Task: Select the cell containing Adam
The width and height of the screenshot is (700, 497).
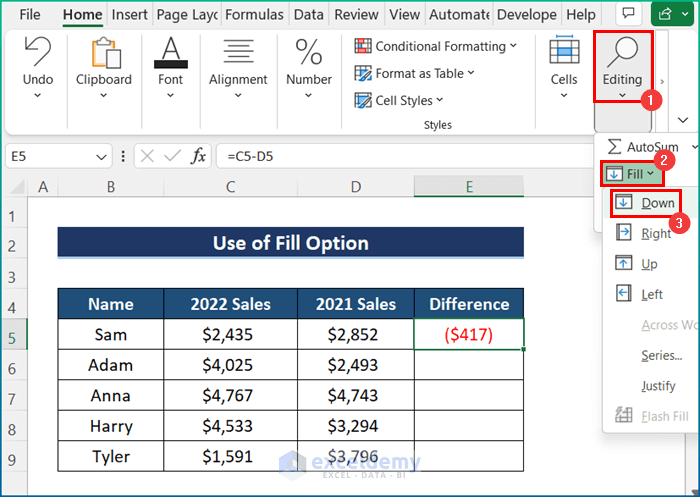Action: pos(111,365)
